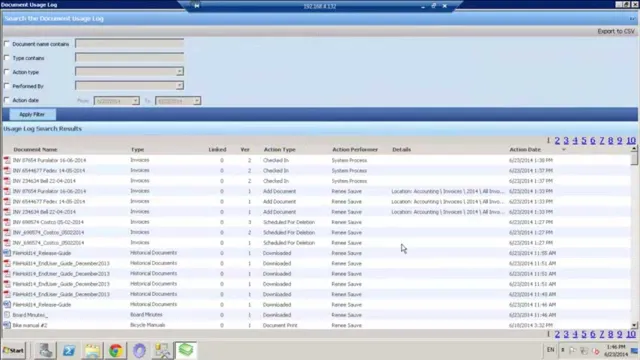
Task: Sort by Action Type column header
Action: (x=280, y=149)
